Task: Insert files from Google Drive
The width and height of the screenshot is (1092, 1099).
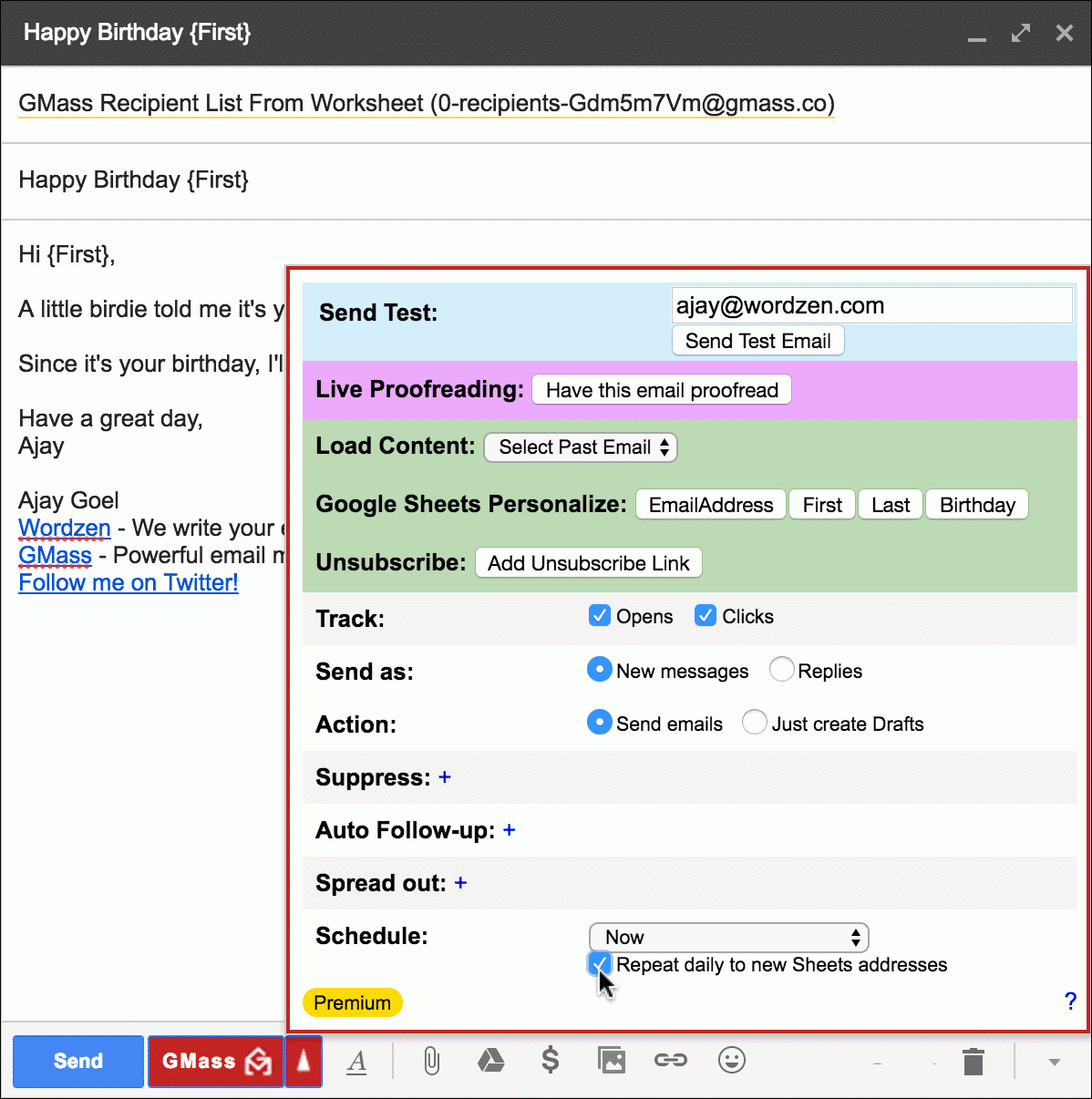Action: pos(490,1061)
